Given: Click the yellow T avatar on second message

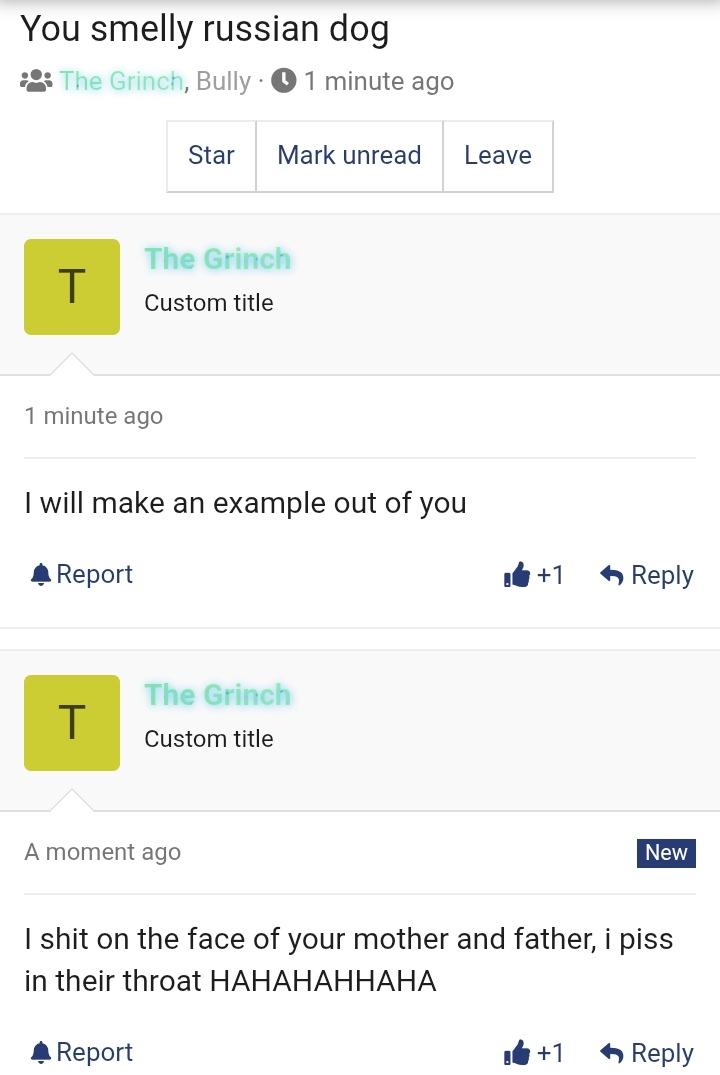Looking at the screenshot, I should (72, 723).
